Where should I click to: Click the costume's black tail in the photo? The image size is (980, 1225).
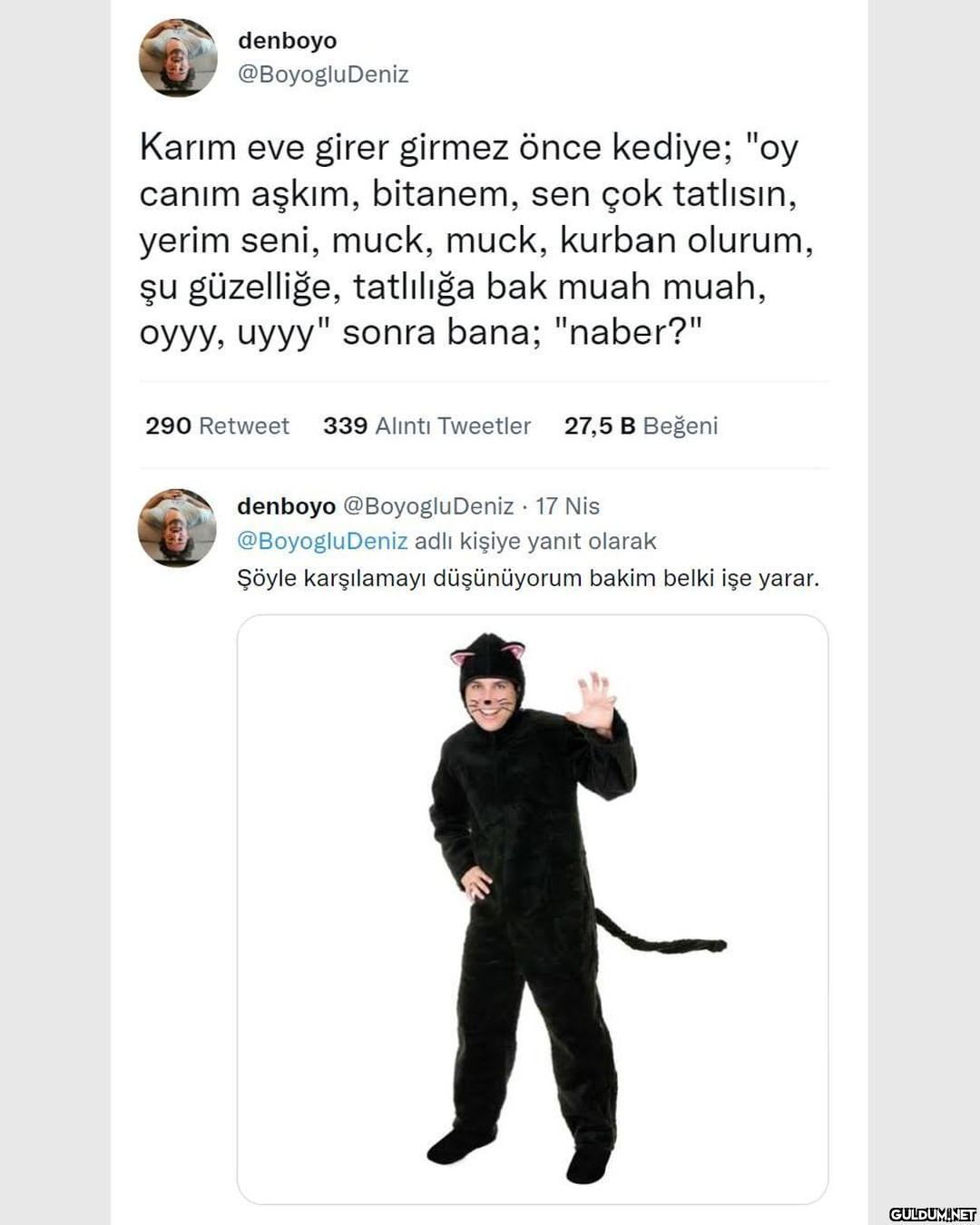click(x=660, y=935)
